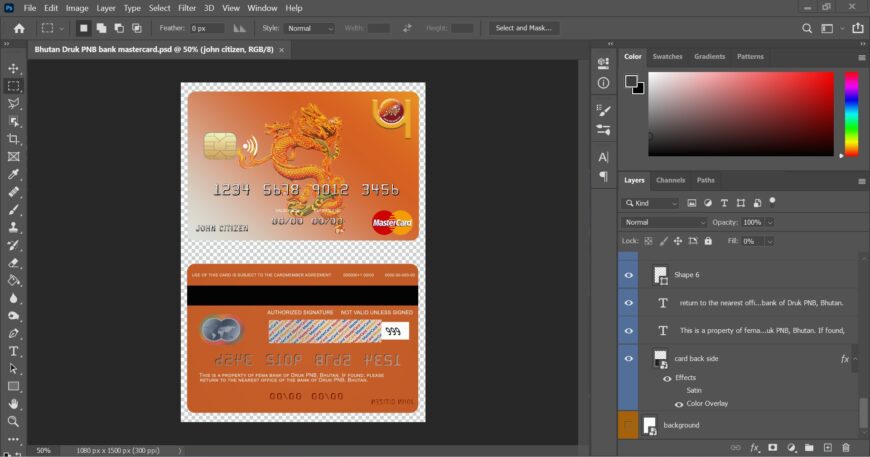This screenshot has height=457, width=870.
Task: Create a new layer with plus icon
Action: pos(827,448)
